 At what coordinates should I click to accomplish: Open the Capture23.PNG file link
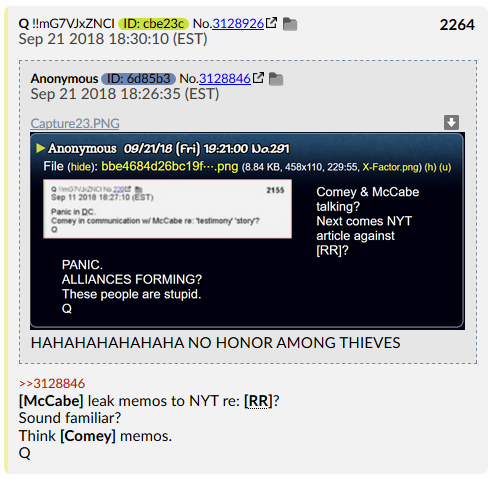[x=75, y=123]
